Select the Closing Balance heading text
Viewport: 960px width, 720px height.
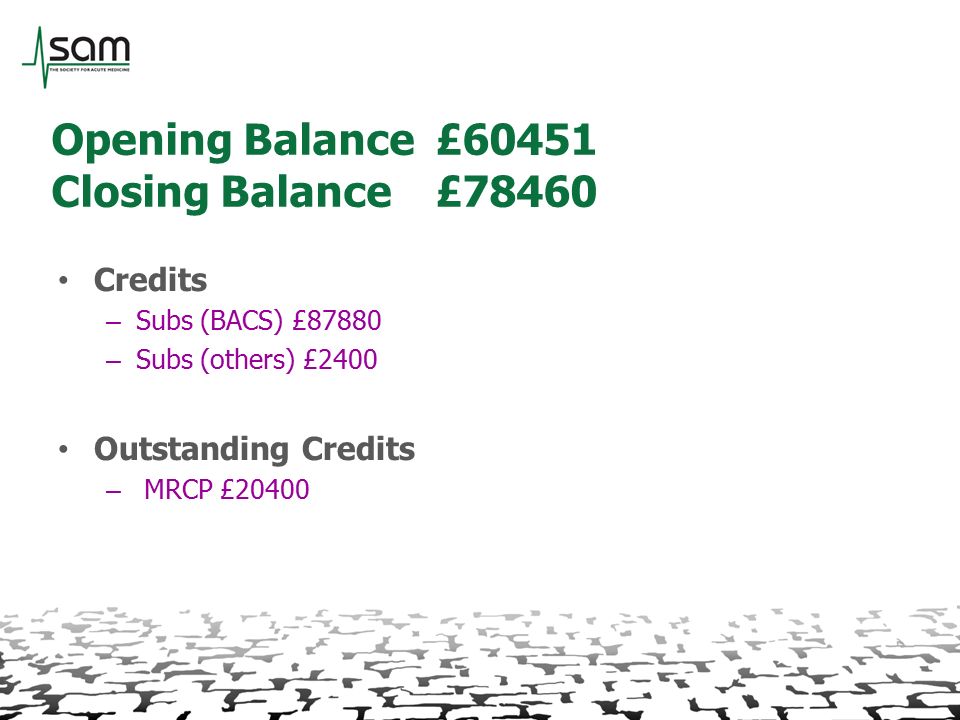click(222, 193)
